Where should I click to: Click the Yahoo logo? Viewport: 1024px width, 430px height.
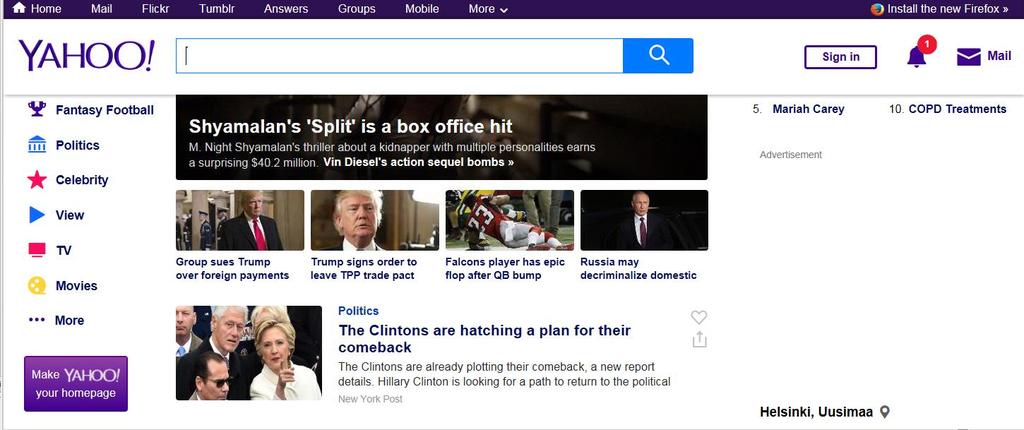coord(87,56)
